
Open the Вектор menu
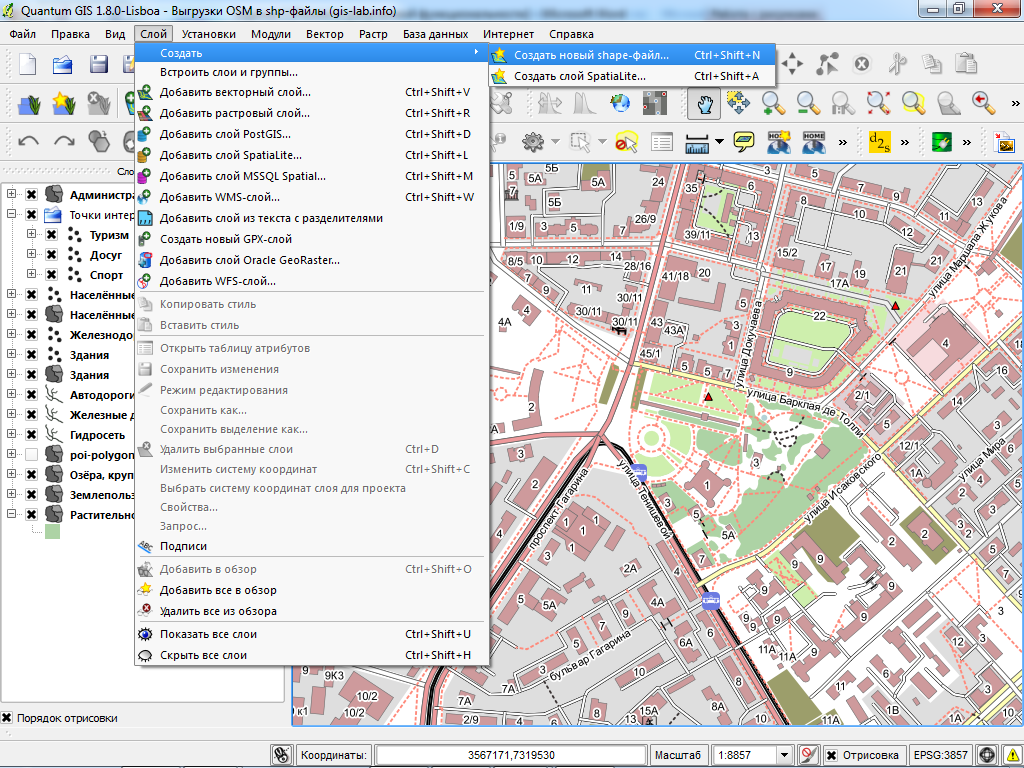click(325, 34)
